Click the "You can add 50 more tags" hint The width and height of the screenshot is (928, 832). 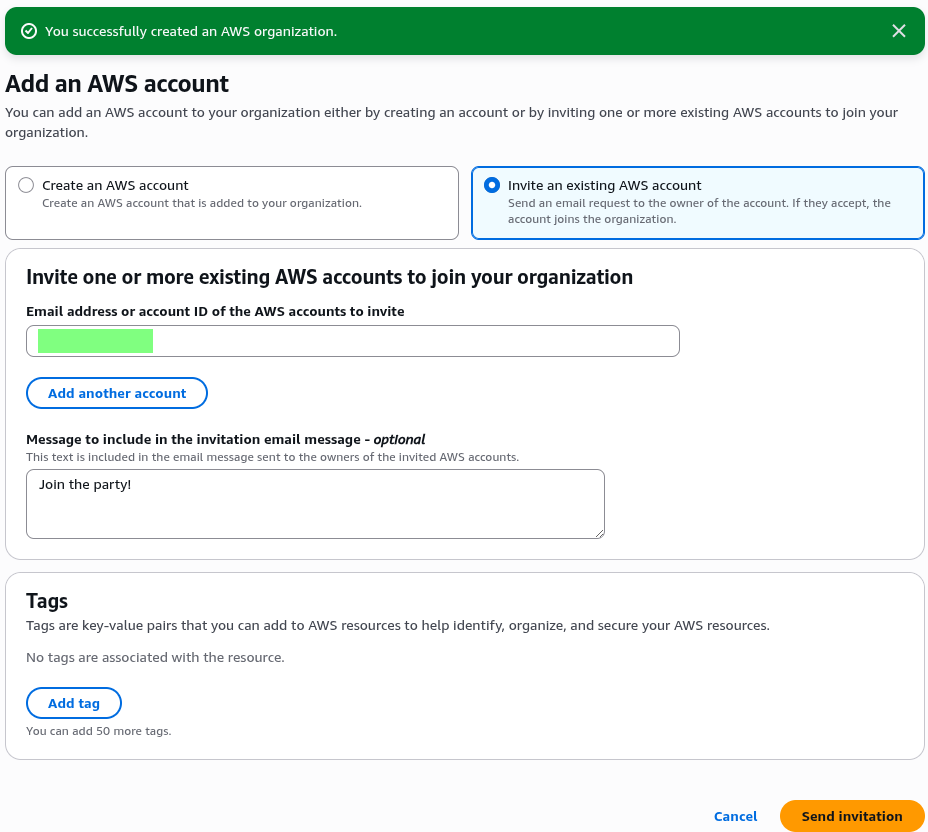tap(98, 731)
